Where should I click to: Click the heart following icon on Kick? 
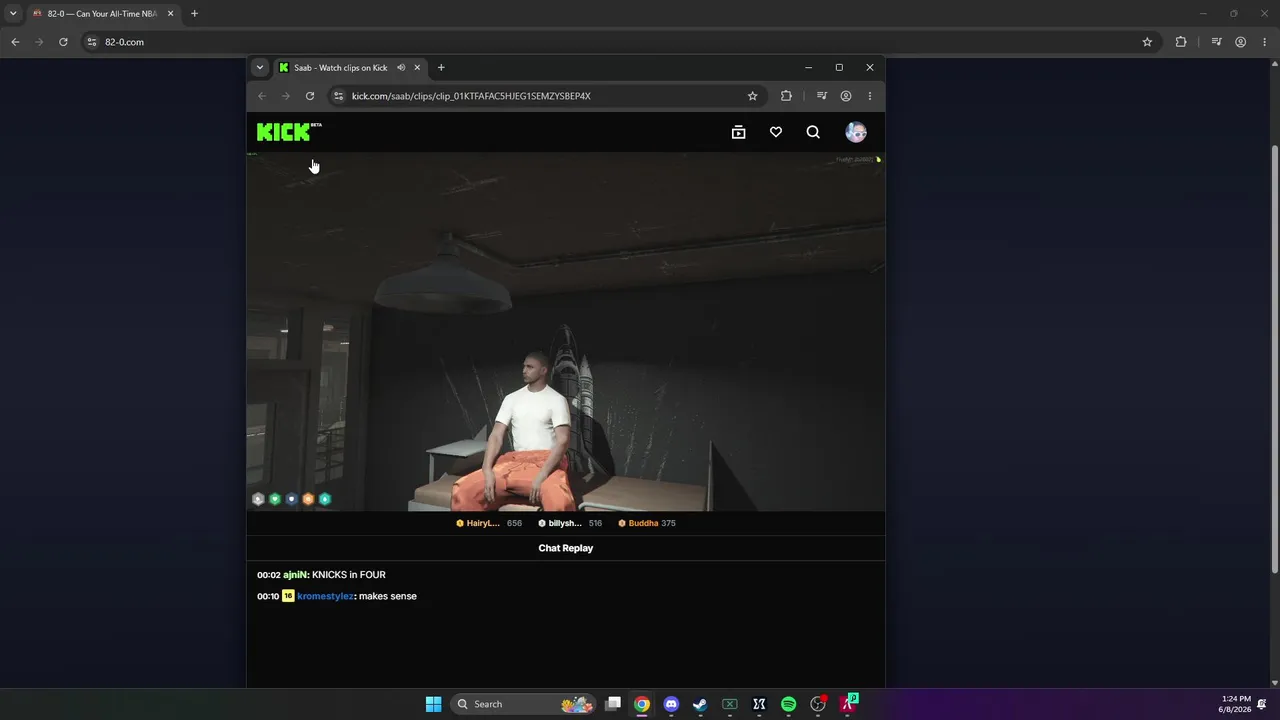tap(776, 132)
